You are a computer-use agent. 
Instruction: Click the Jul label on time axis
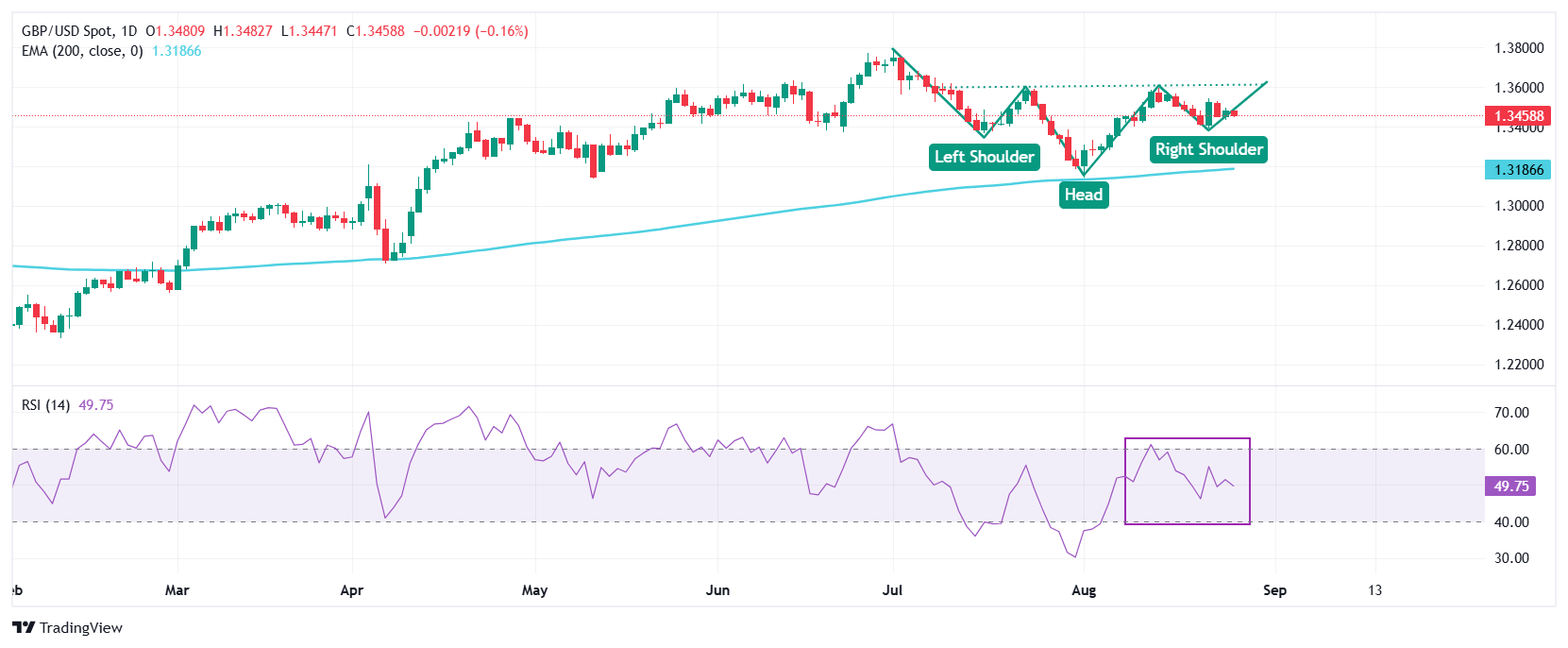tap(892, 590)
